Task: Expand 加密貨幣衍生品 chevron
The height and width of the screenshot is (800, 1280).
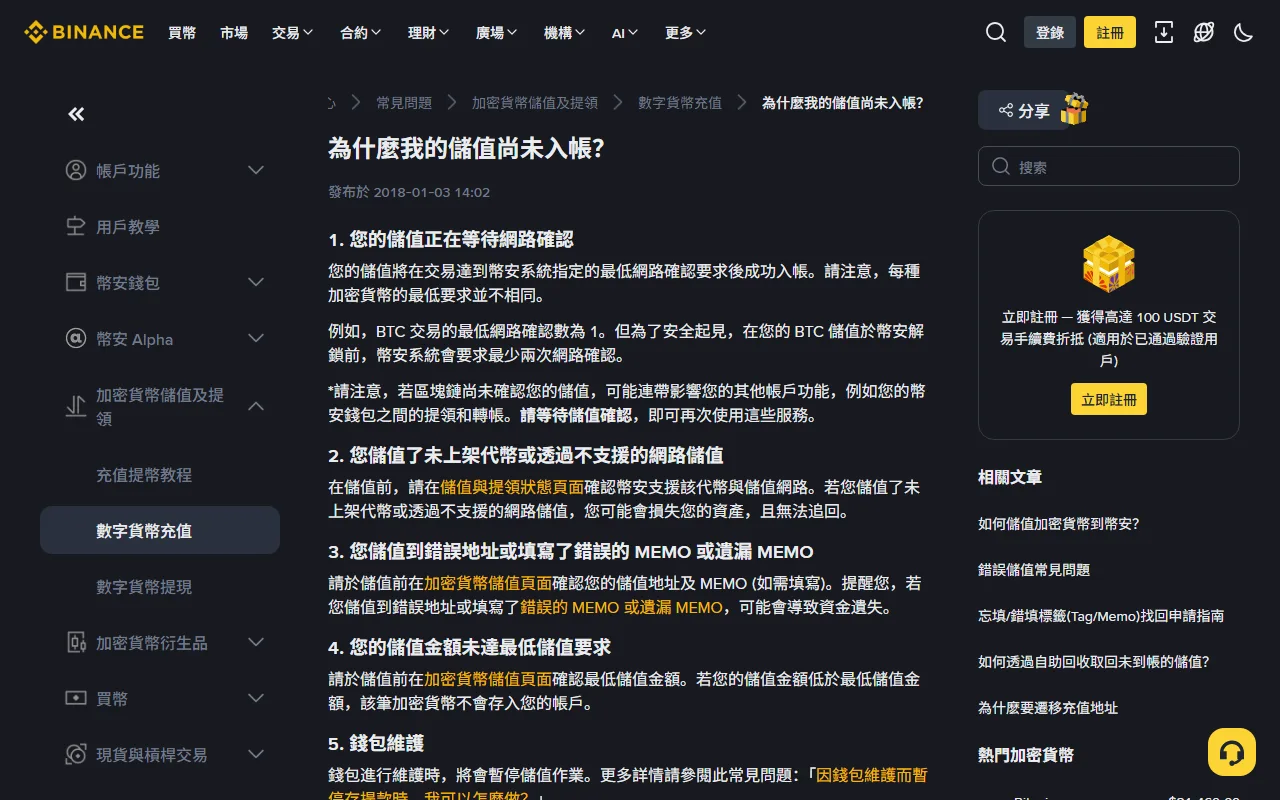Action: (x=256, y=642)
